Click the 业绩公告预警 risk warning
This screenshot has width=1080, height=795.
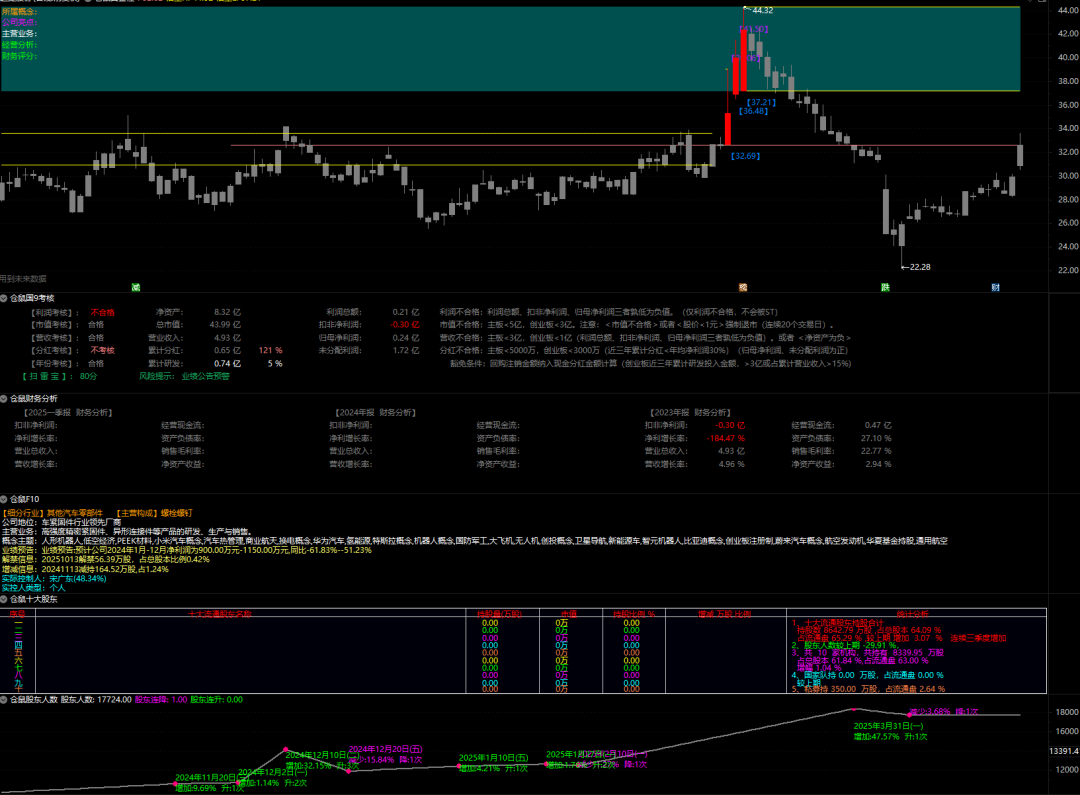point(205,376)
